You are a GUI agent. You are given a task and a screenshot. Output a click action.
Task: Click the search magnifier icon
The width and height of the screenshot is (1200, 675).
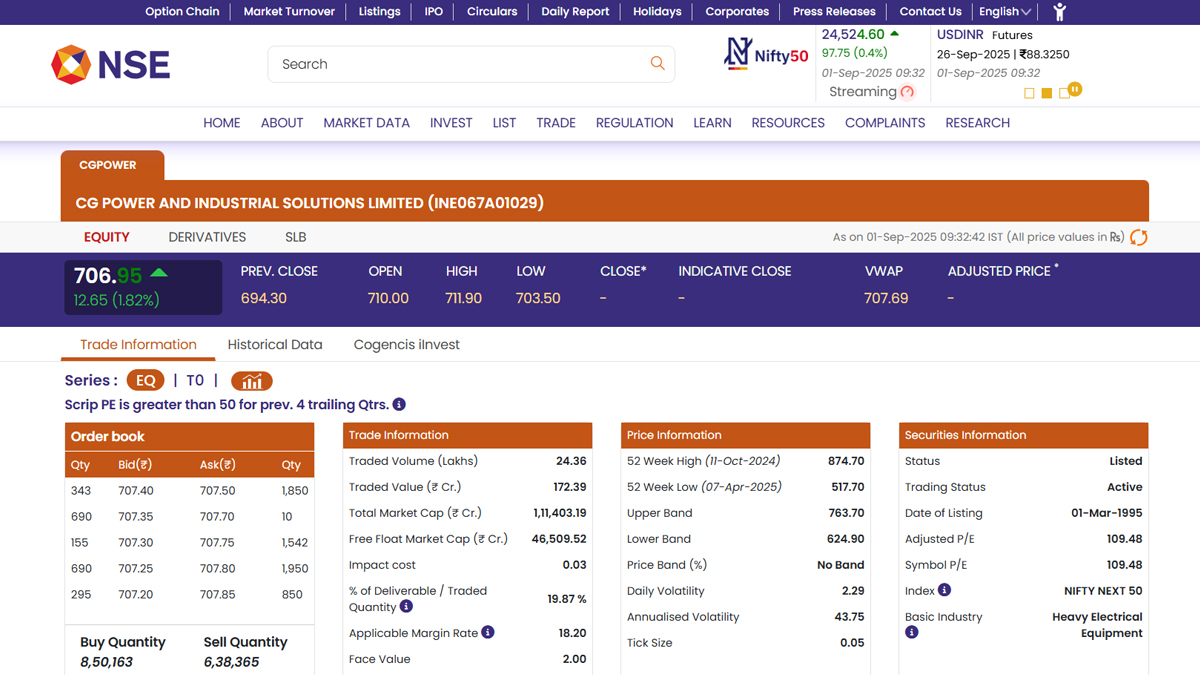[x=657, y=64]
